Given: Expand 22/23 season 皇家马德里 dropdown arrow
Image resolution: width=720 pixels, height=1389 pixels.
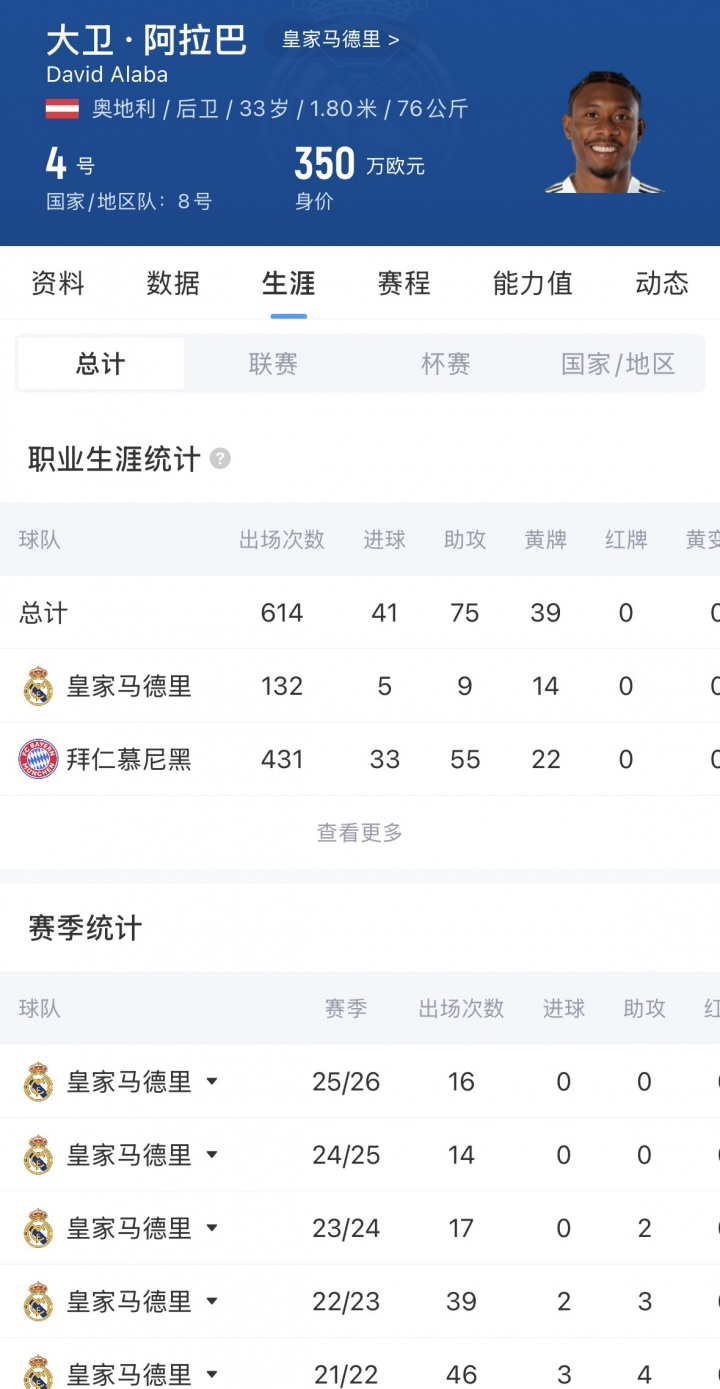Looking at the screenshot, I should click(212, 1301).
